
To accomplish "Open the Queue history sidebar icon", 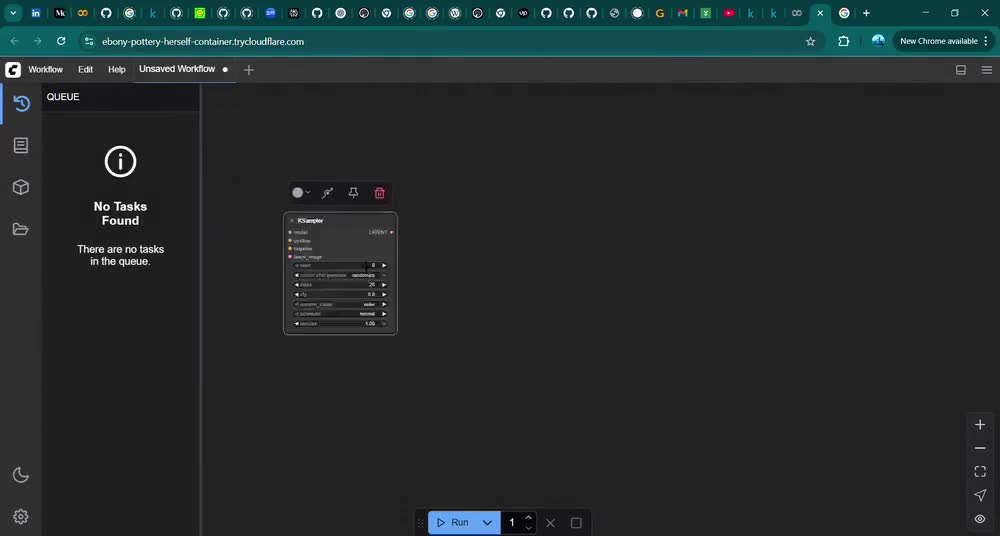I will click(21, 103).
